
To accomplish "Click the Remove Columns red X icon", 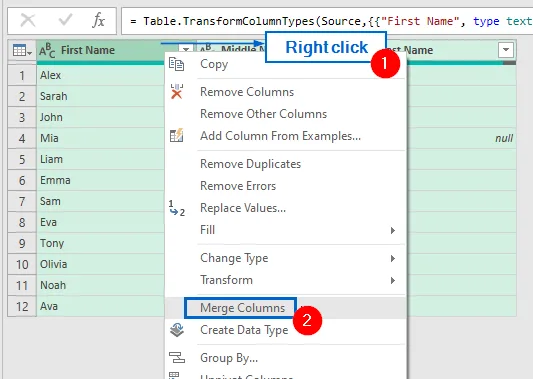I will coord(177,92).
